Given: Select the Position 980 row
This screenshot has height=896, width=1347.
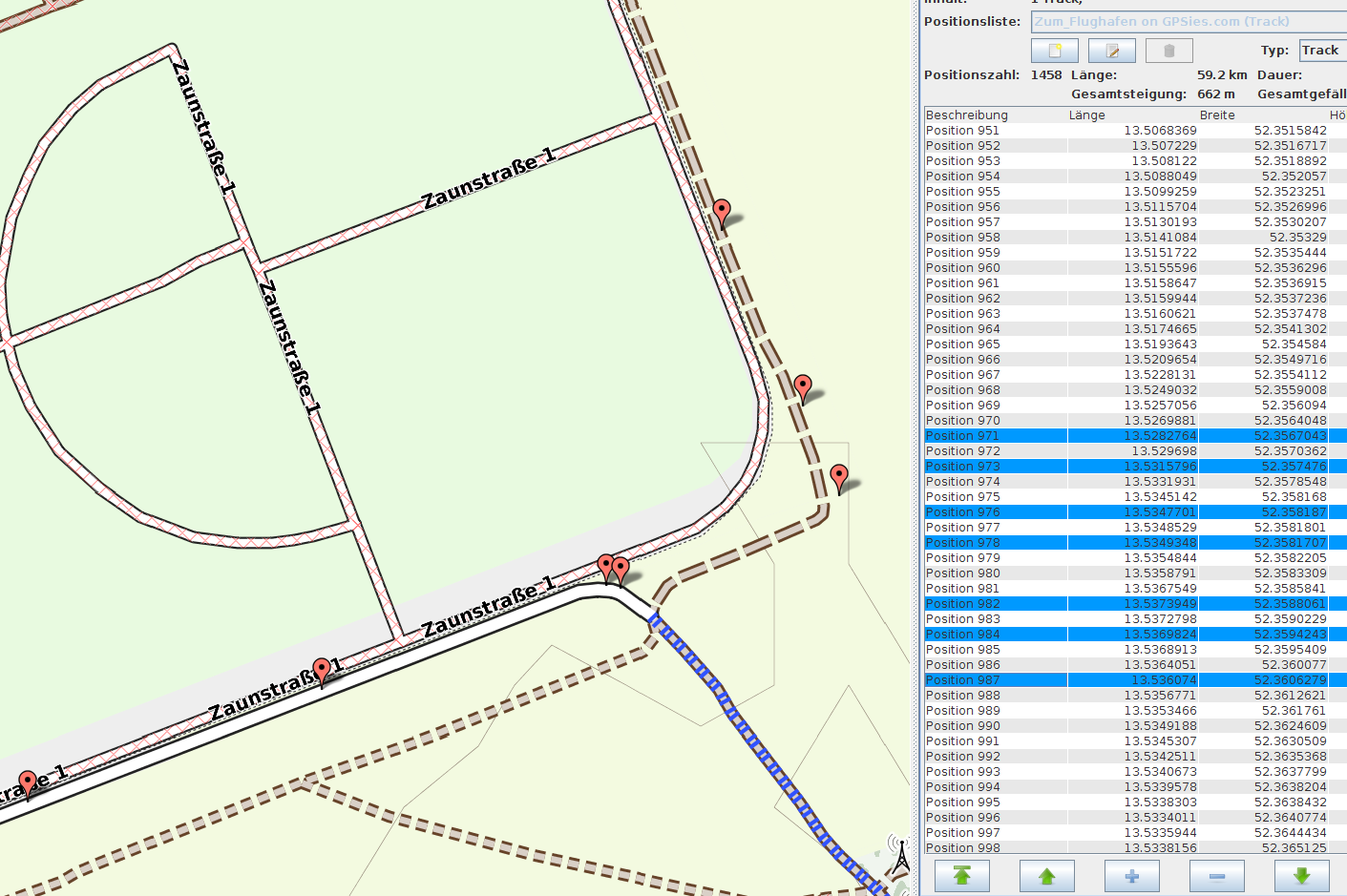Looking at the screenshot, I should coord(1135,573).
